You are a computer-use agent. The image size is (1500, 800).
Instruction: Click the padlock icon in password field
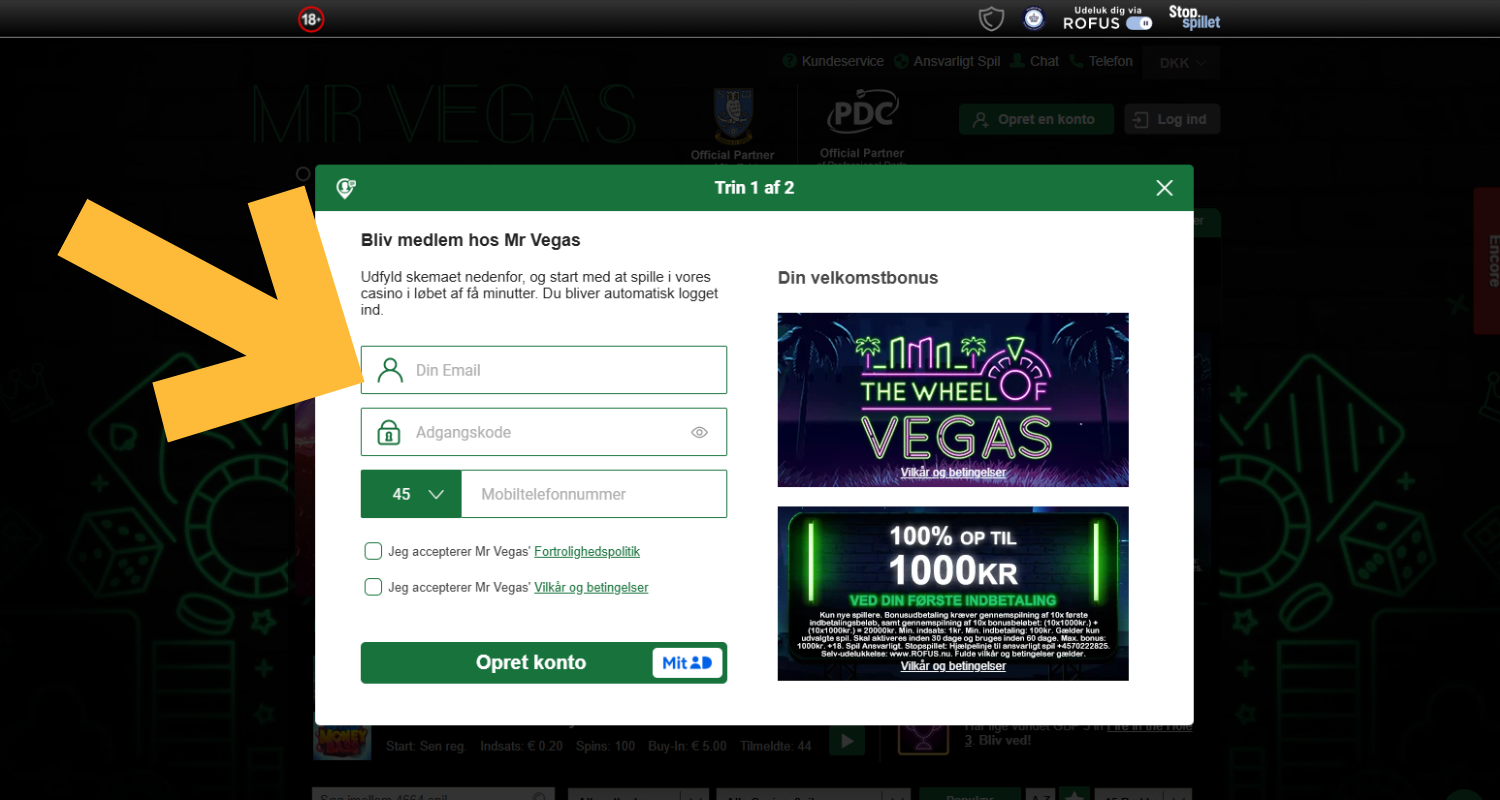388,432
